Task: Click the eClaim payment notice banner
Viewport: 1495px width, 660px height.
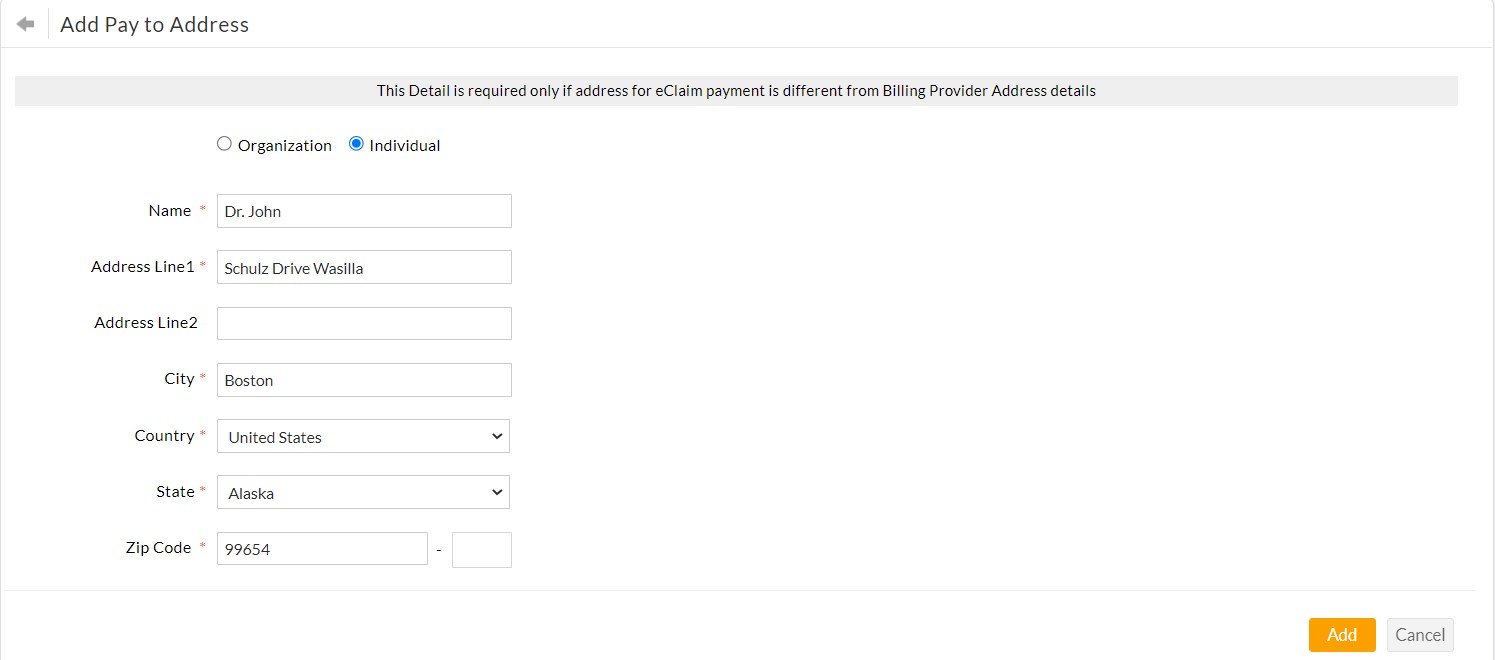Action: [736, 90]
